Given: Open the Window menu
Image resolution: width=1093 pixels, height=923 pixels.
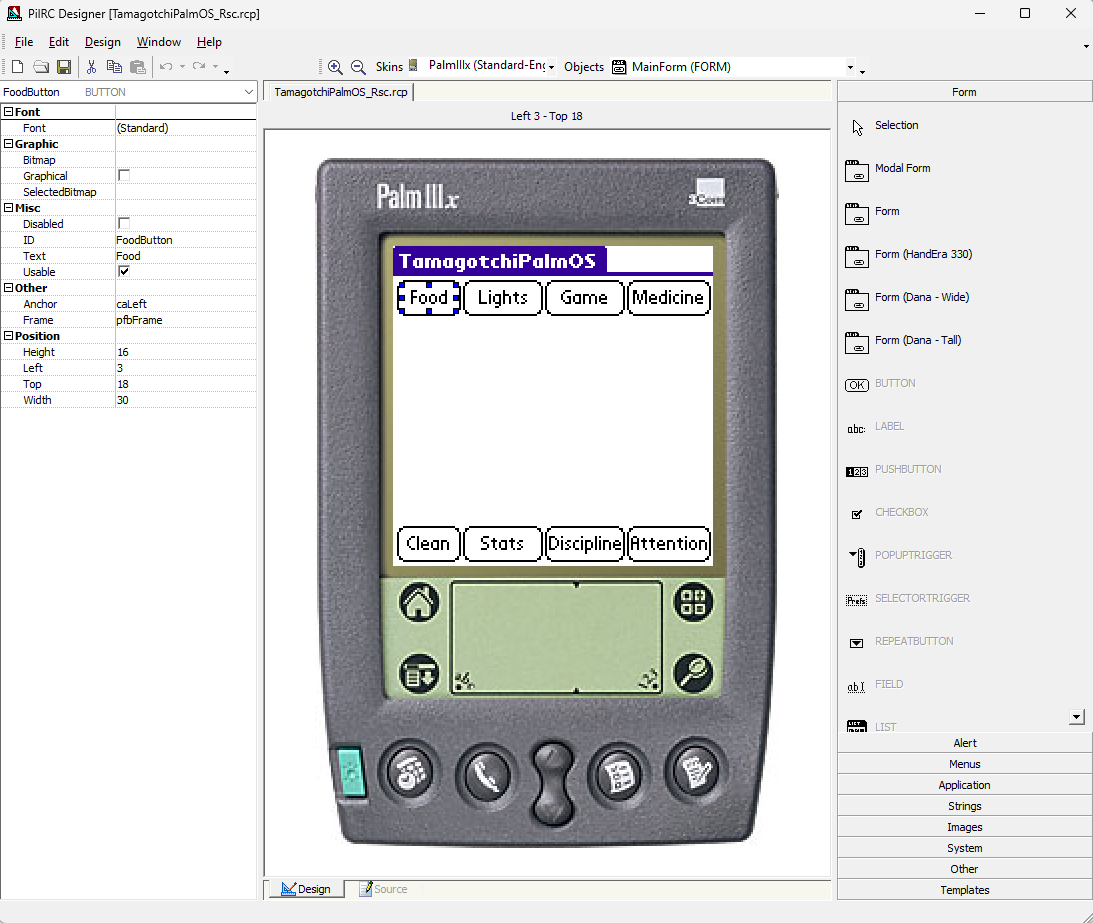Looking at the screenshot, I should [x=159, y=42].
